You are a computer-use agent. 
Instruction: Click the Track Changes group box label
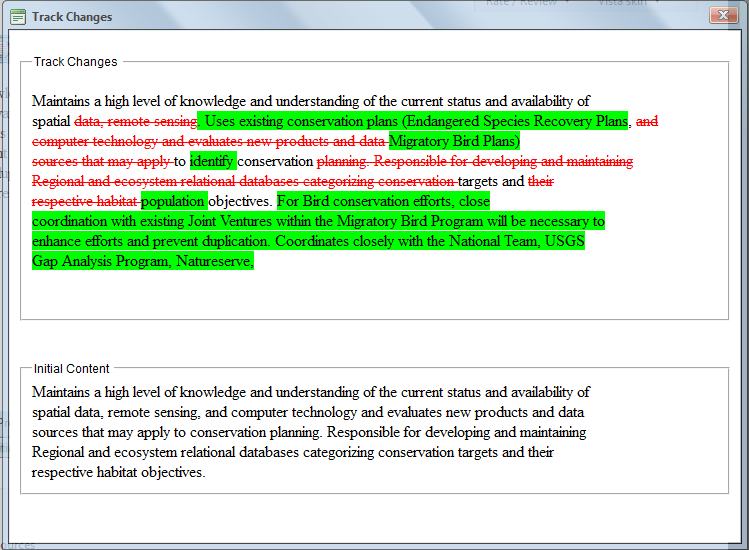click(75, 62)
